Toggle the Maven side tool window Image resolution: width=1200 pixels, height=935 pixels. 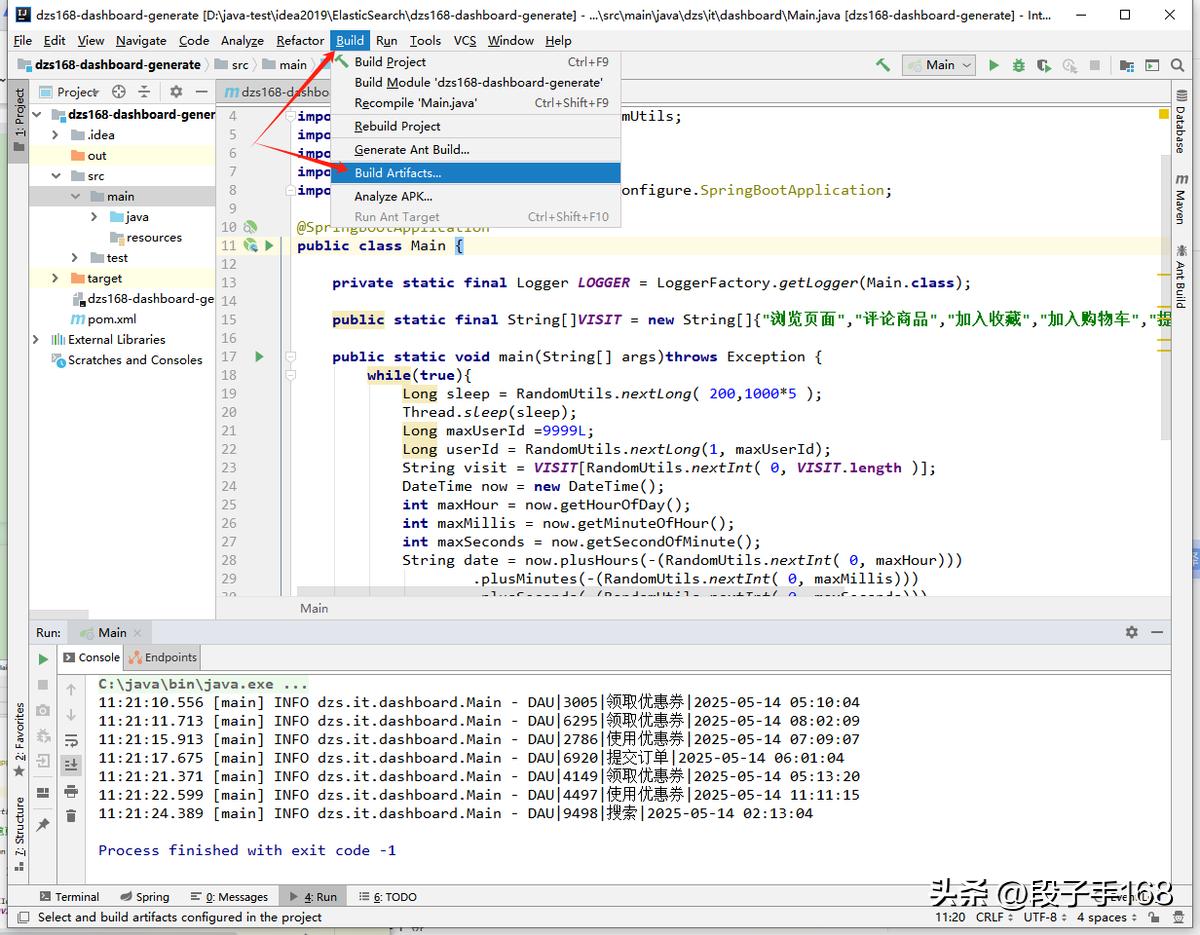click(1181, 197)
